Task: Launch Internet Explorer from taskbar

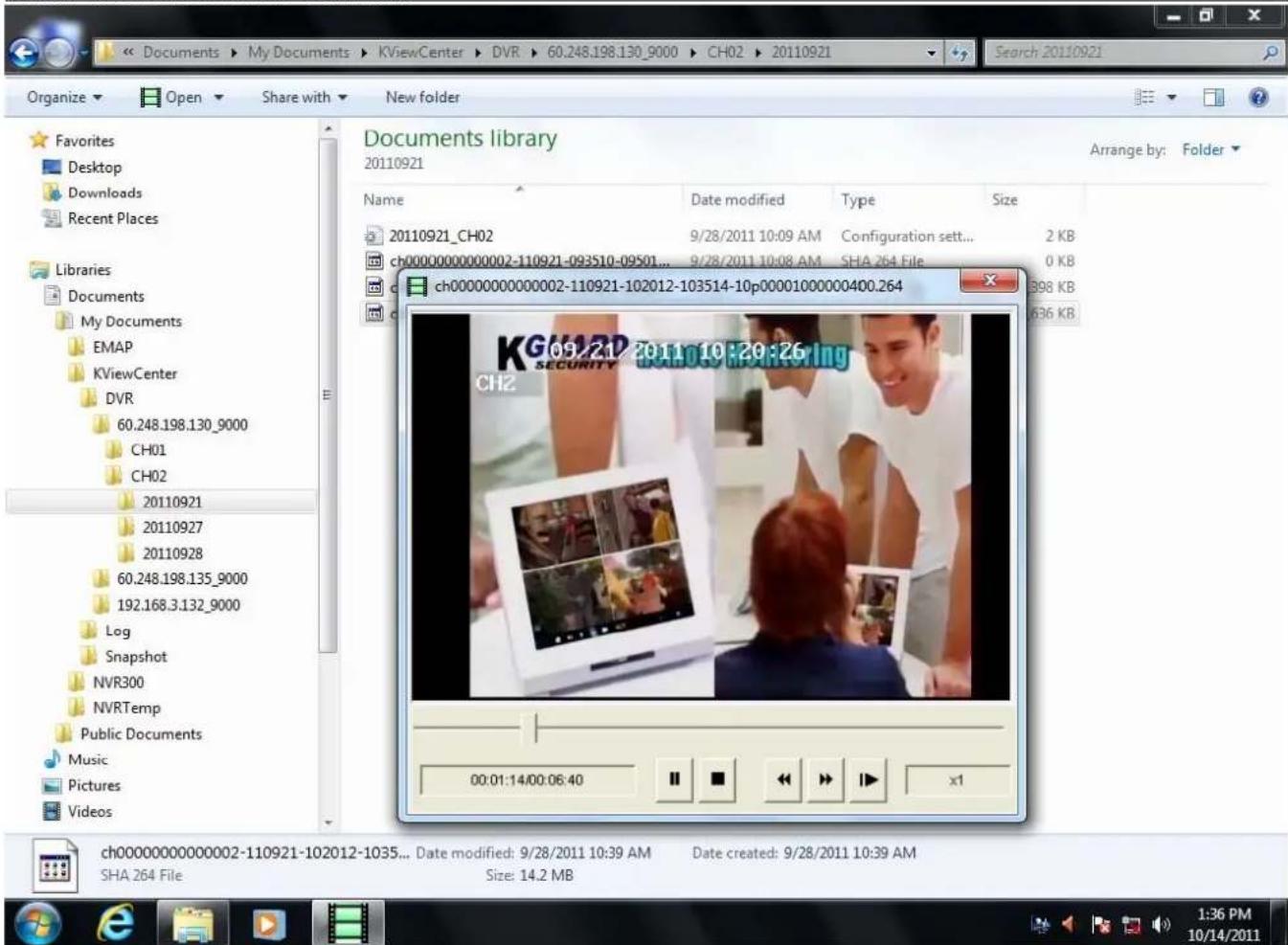Action: (x=115, y=923)
